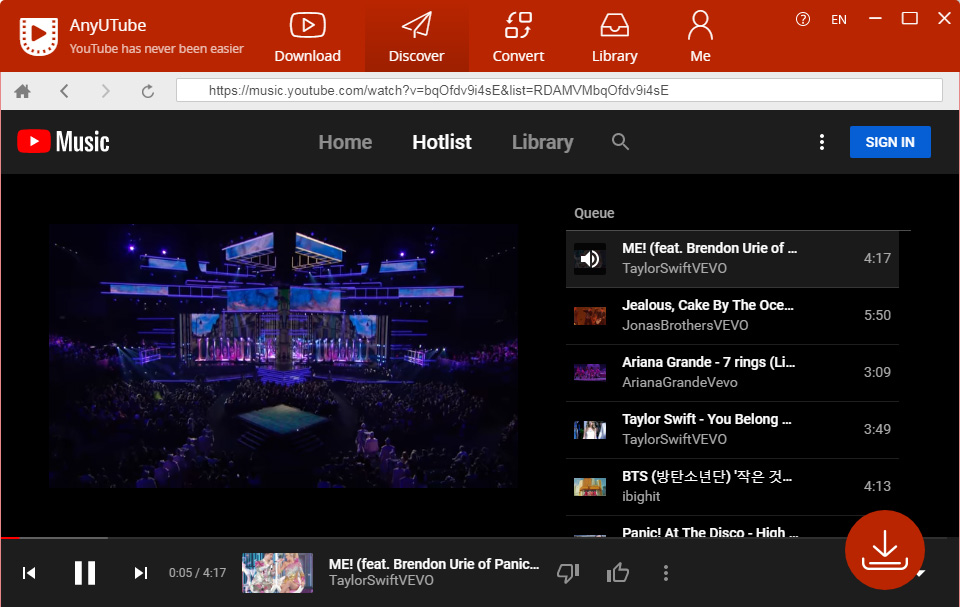The width and height of the screenshot is (960, 607).
Task: Open JonasBrothersVEVO channel in queue
Action: tap(685, 325)
